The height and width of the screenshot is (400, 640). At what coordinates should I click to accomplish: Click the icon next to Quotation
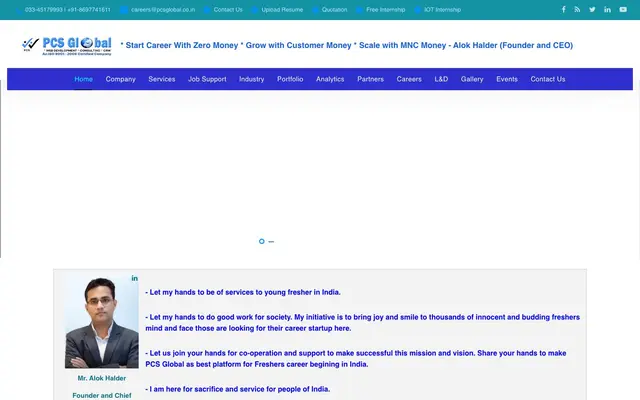click(x=316, y=10)
